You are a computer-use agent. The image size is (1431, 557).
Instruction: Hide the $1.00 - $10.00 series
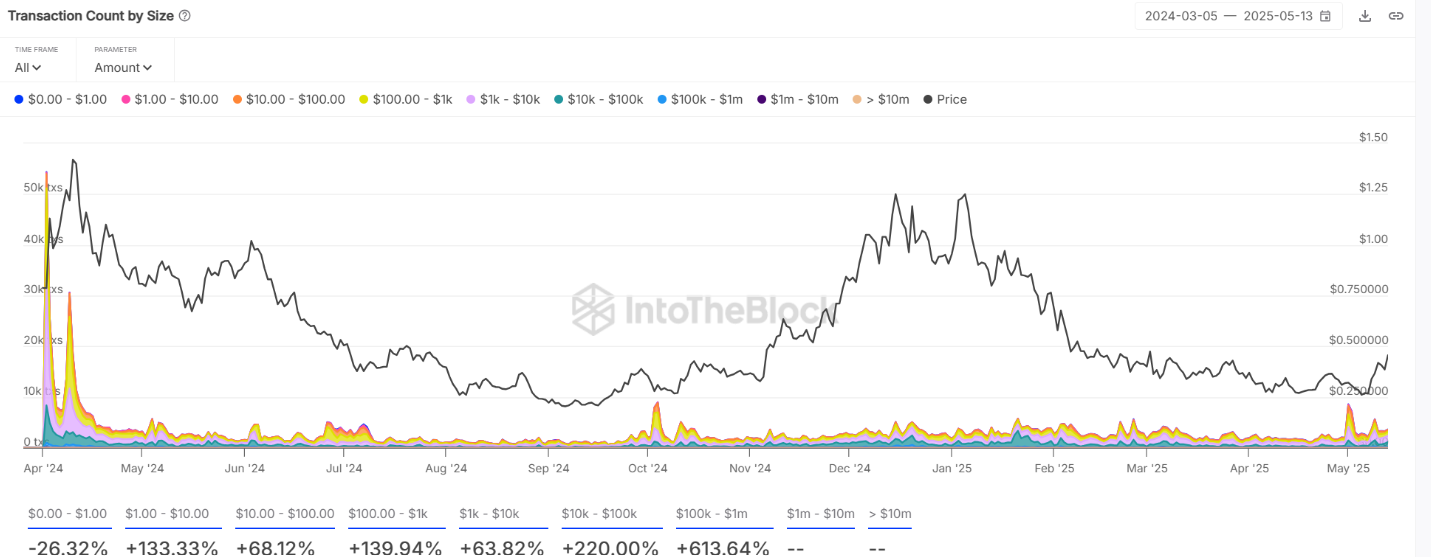click(170, 99)
